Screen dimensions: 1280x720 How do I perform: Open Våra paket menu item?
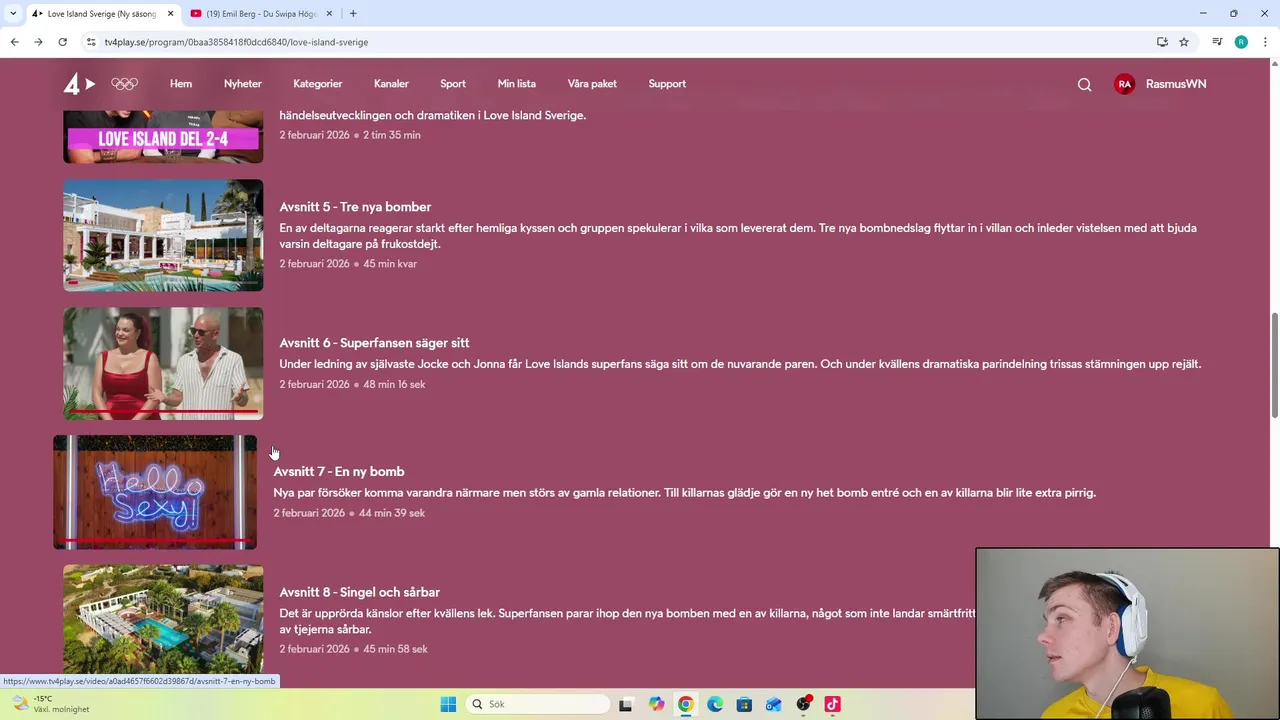pos(592,84)
